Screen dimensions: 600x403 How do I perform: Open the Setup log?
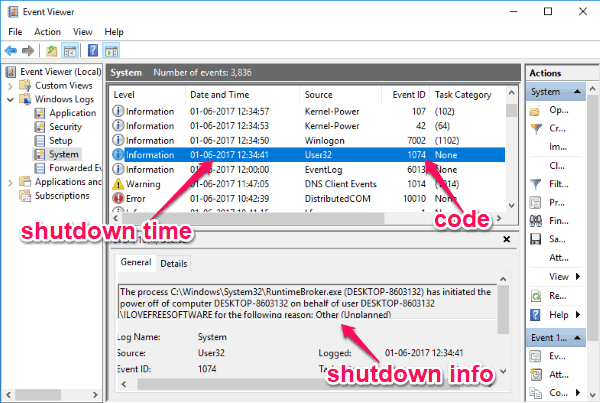pos(60,141)
